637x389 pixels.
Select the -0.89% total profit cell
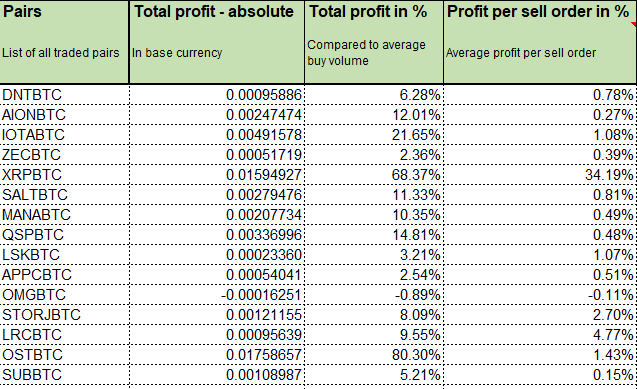click(374, 294)
